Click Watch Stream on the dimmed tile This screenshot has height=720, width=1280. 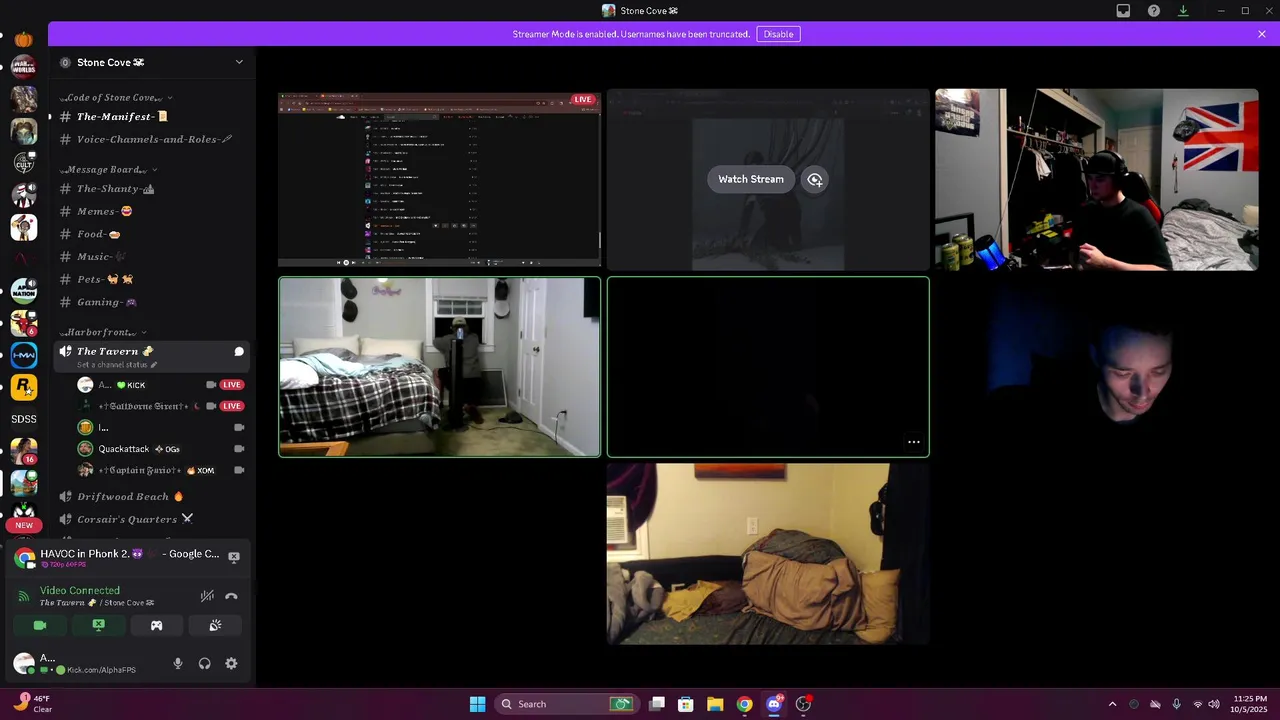751,179
